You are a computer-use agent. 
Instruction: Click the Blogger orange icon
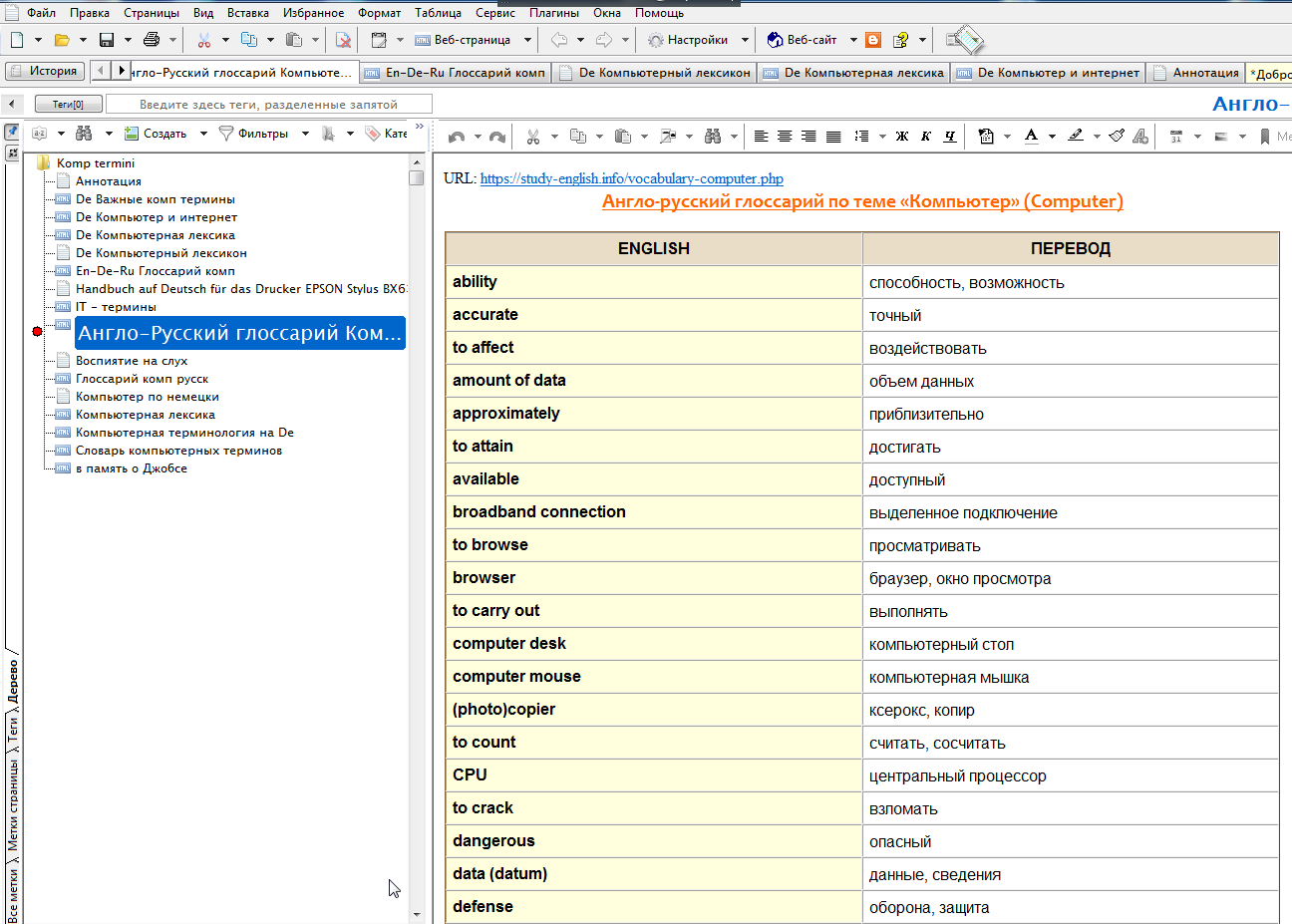pos(873,40)
